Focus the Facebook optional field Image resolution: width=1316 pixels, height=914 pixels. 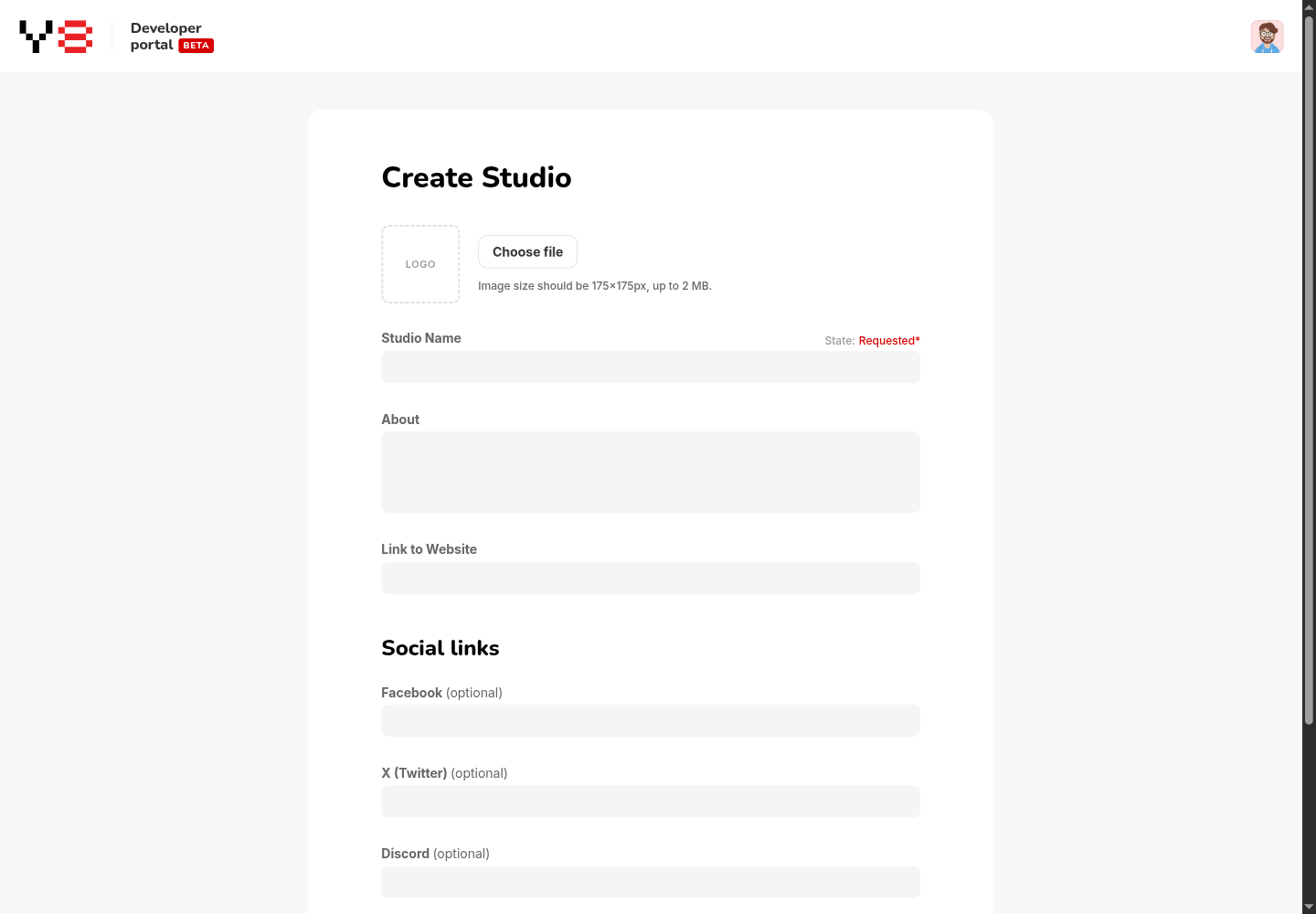651,721
